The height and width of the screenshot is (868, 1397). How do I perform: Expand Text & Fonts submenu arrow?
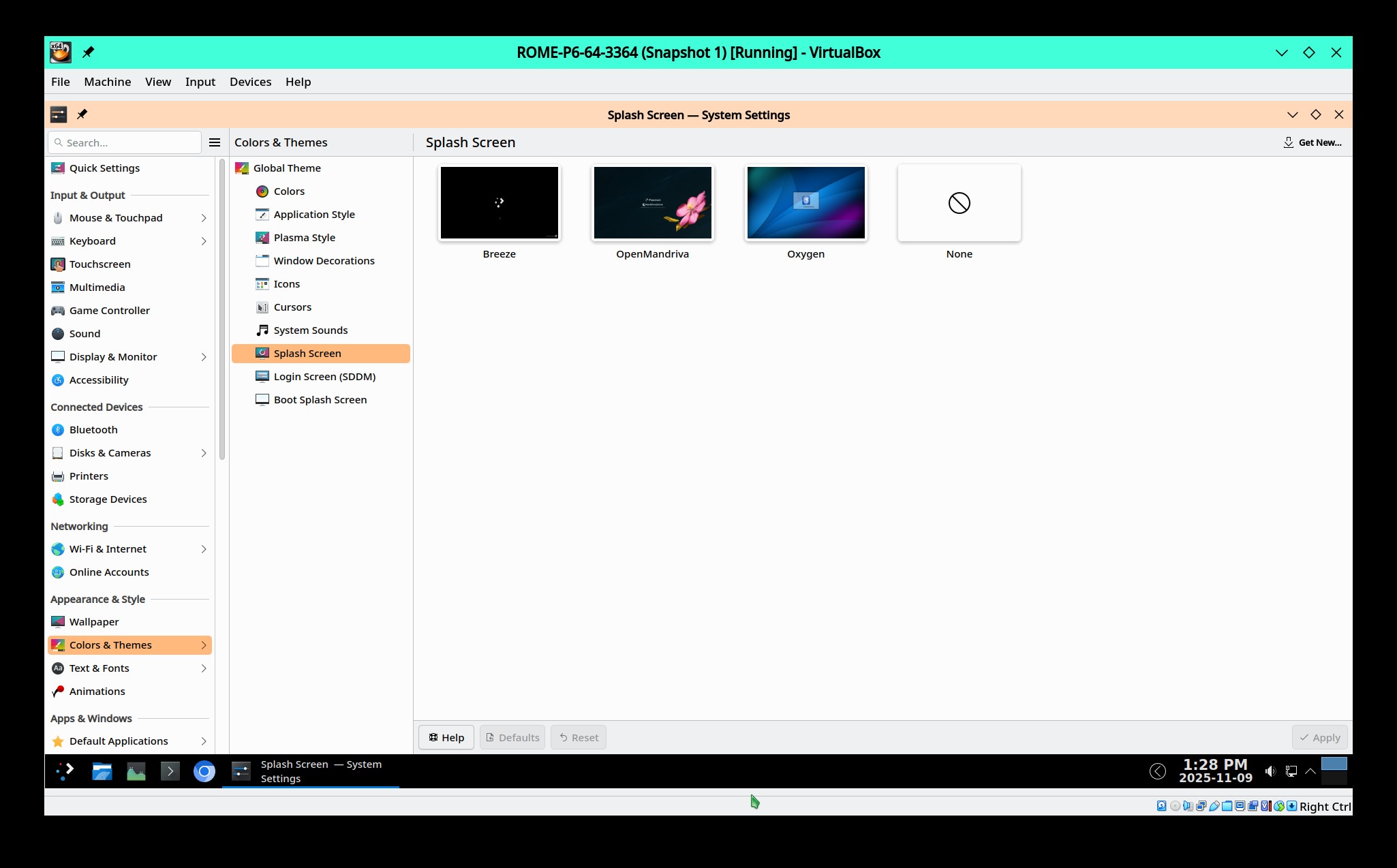(203, 668)
